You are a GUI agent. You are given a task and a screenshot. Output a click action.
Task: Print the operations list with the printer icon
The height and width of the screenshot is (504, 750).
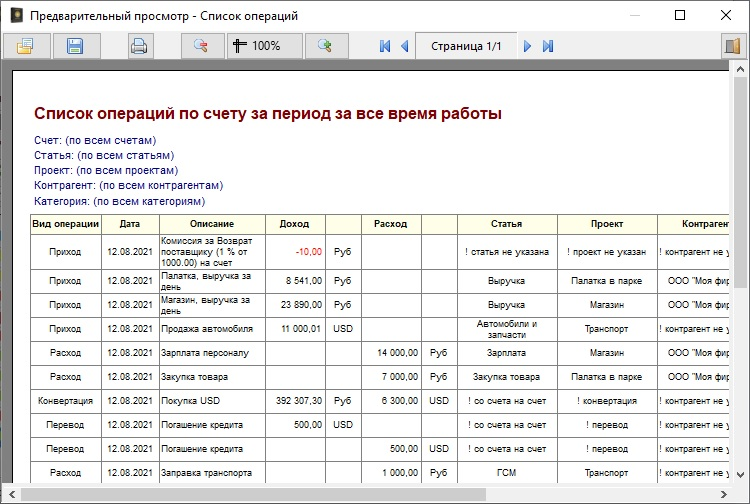pos(139,46)
